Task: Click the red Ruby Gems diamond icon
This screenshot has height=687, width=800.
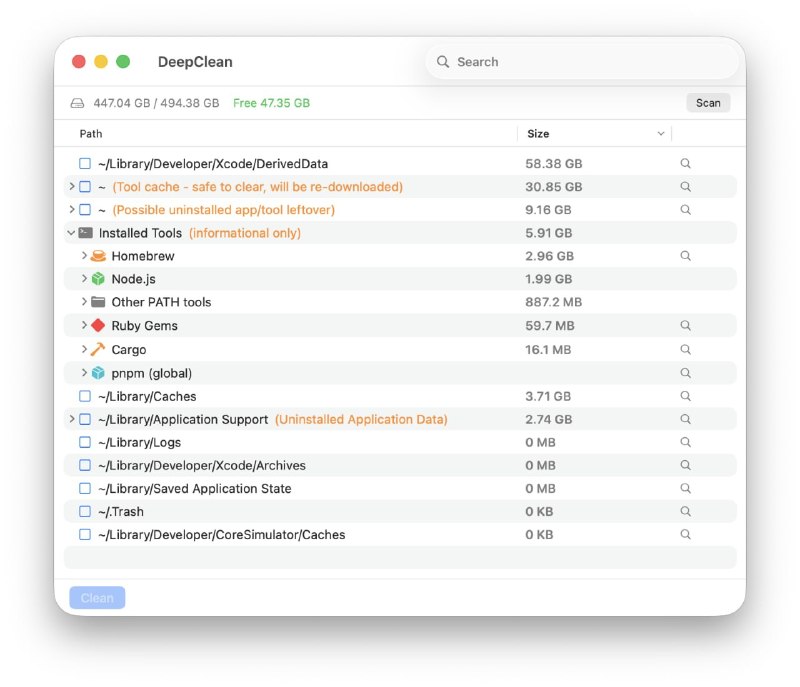Action: (x=98, y=325)
